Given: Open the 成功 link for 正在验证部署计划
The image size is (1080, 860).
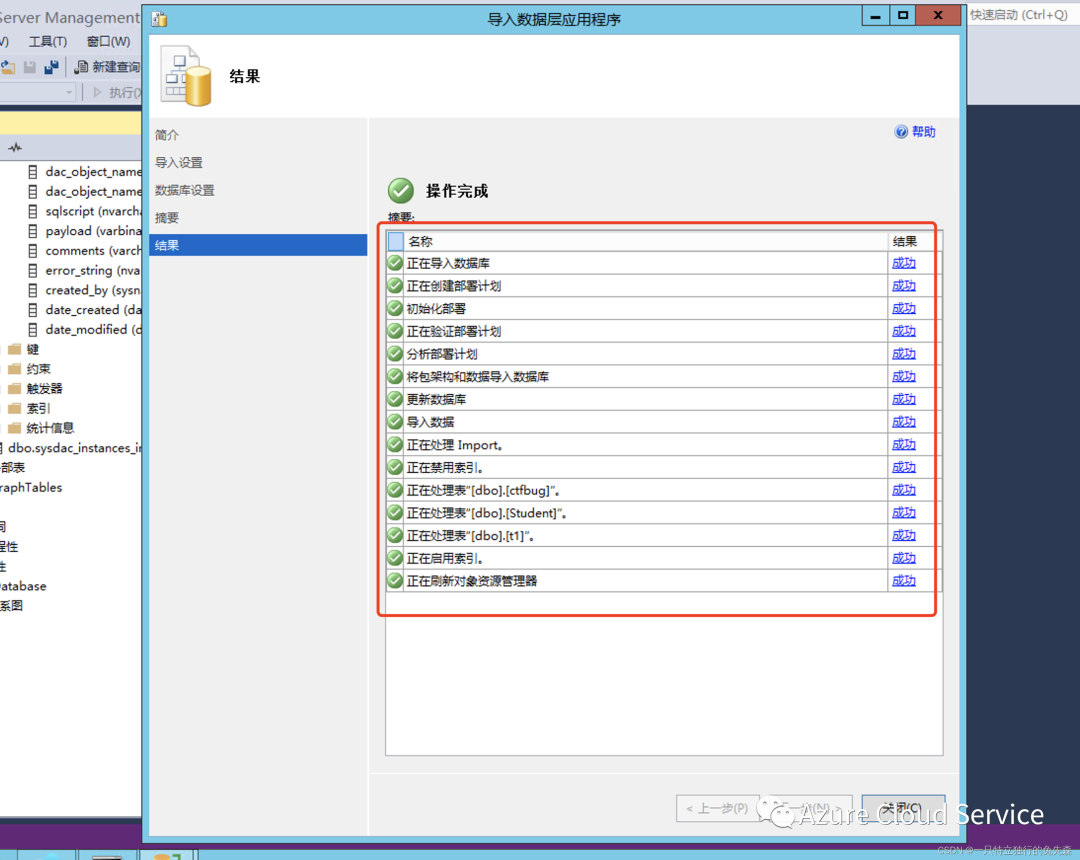Looking at the screenshot, I should 904,331.
